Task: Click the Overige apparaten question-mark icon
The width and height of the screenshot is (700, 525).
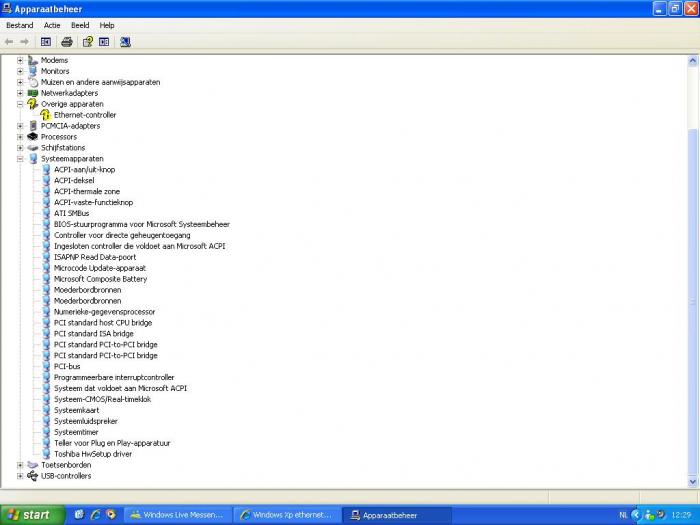Action: point(33,104)
